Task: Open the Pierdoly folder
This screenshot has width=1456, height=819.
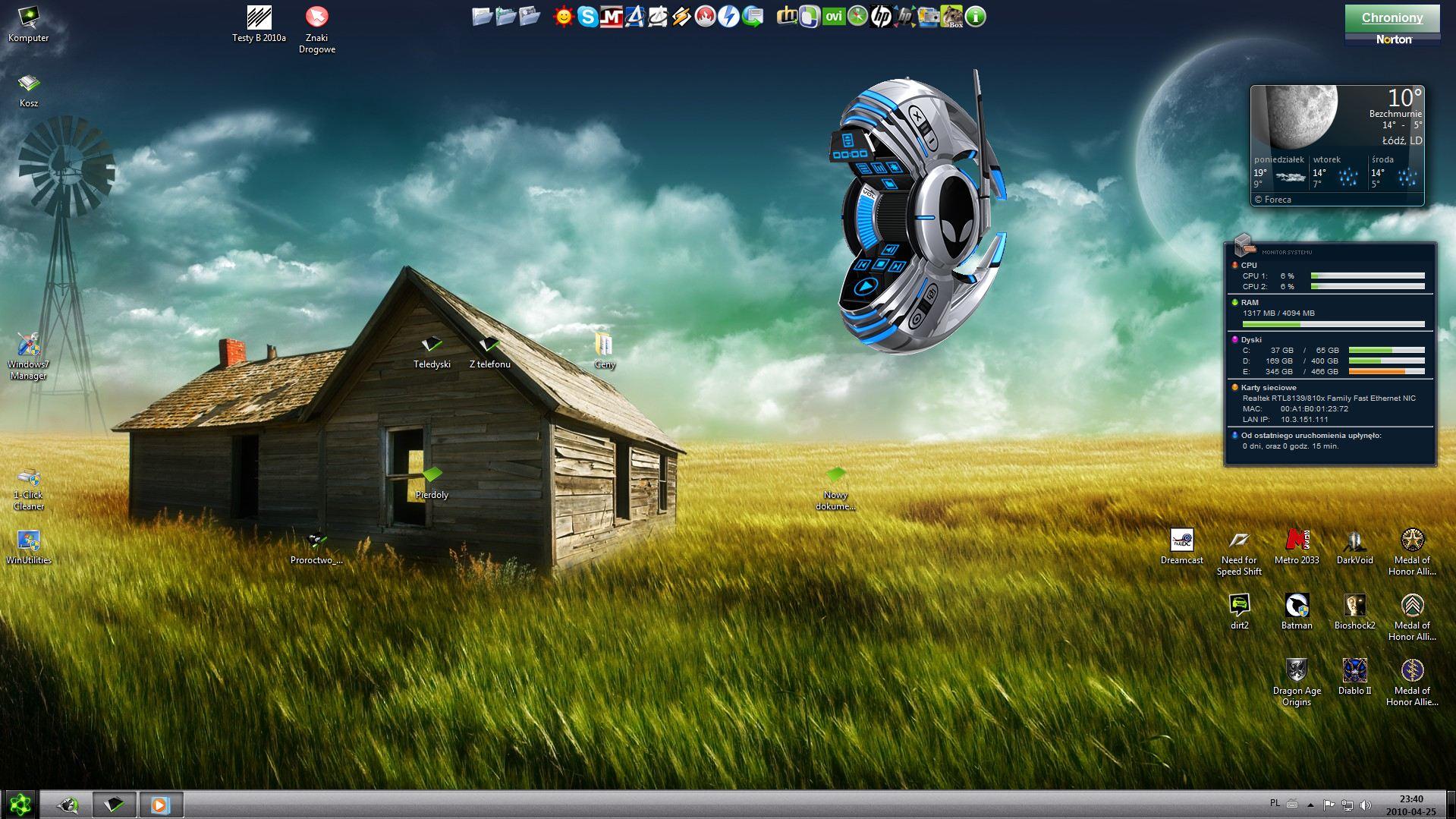Action: point(432,484)
